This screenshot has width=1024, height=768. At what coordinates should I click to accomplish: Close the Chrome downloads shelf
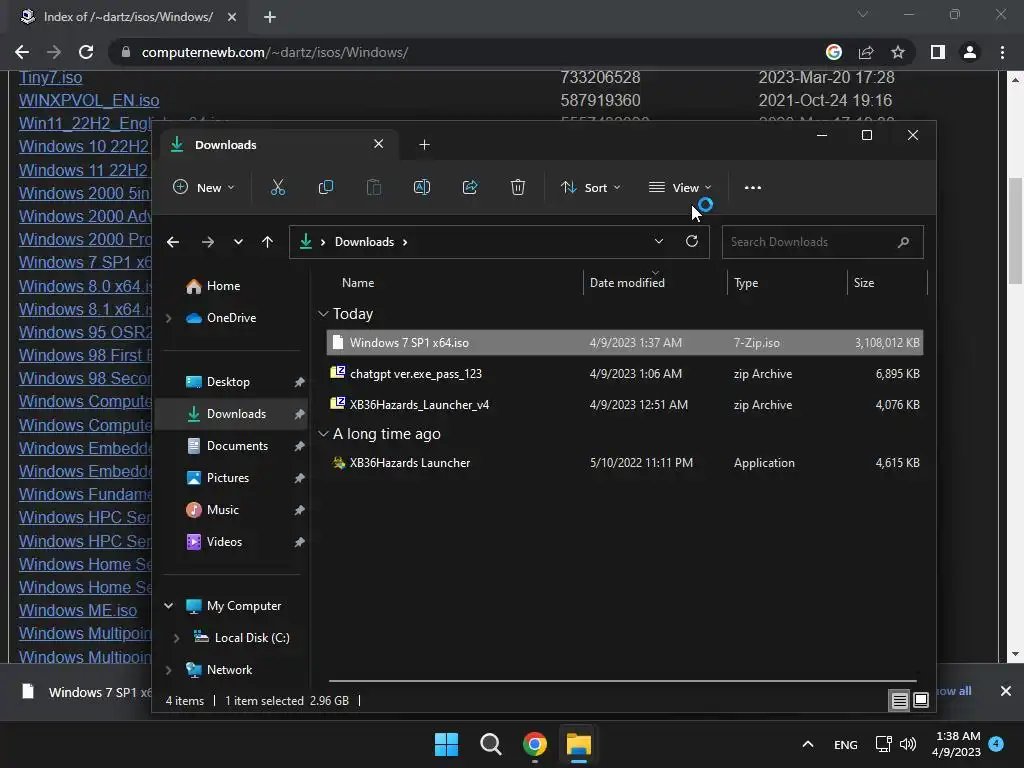tap(1006, 691)
